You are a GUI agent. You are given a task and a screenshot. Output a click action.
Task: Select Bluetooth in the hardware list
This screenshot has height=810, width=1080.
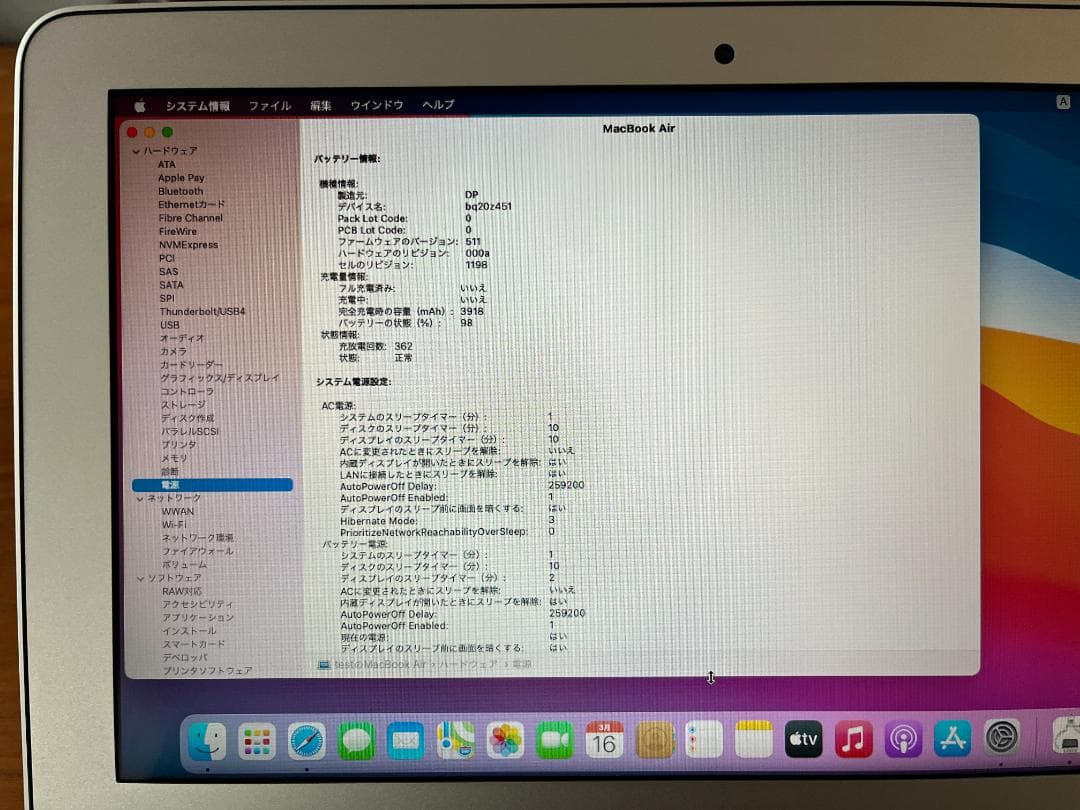[181, 191]
